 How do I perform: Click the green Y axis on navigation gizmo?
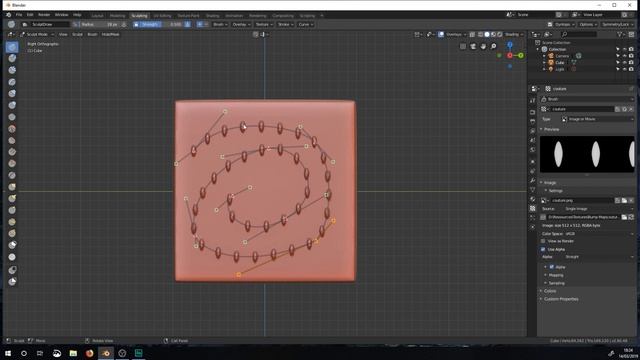click(x=521, y=55)
